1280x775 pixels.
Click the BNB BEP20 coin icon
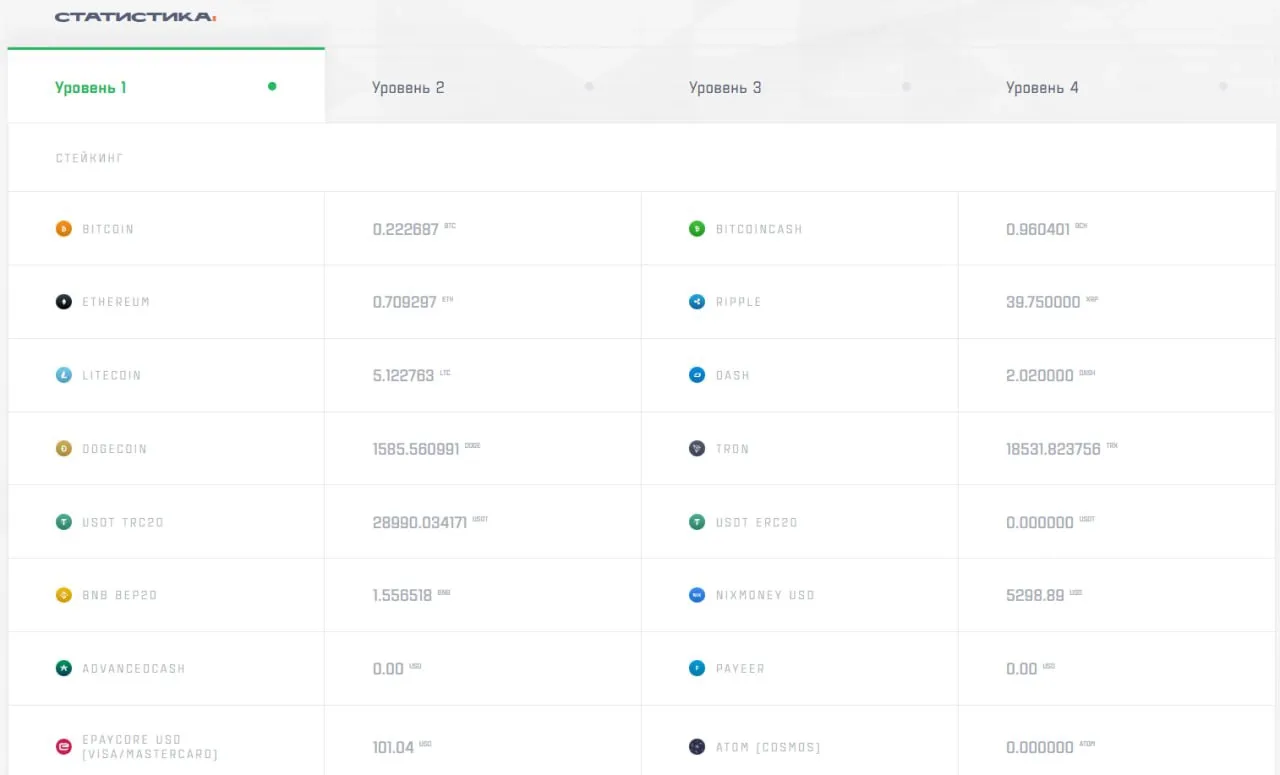(x=64, y=595)
